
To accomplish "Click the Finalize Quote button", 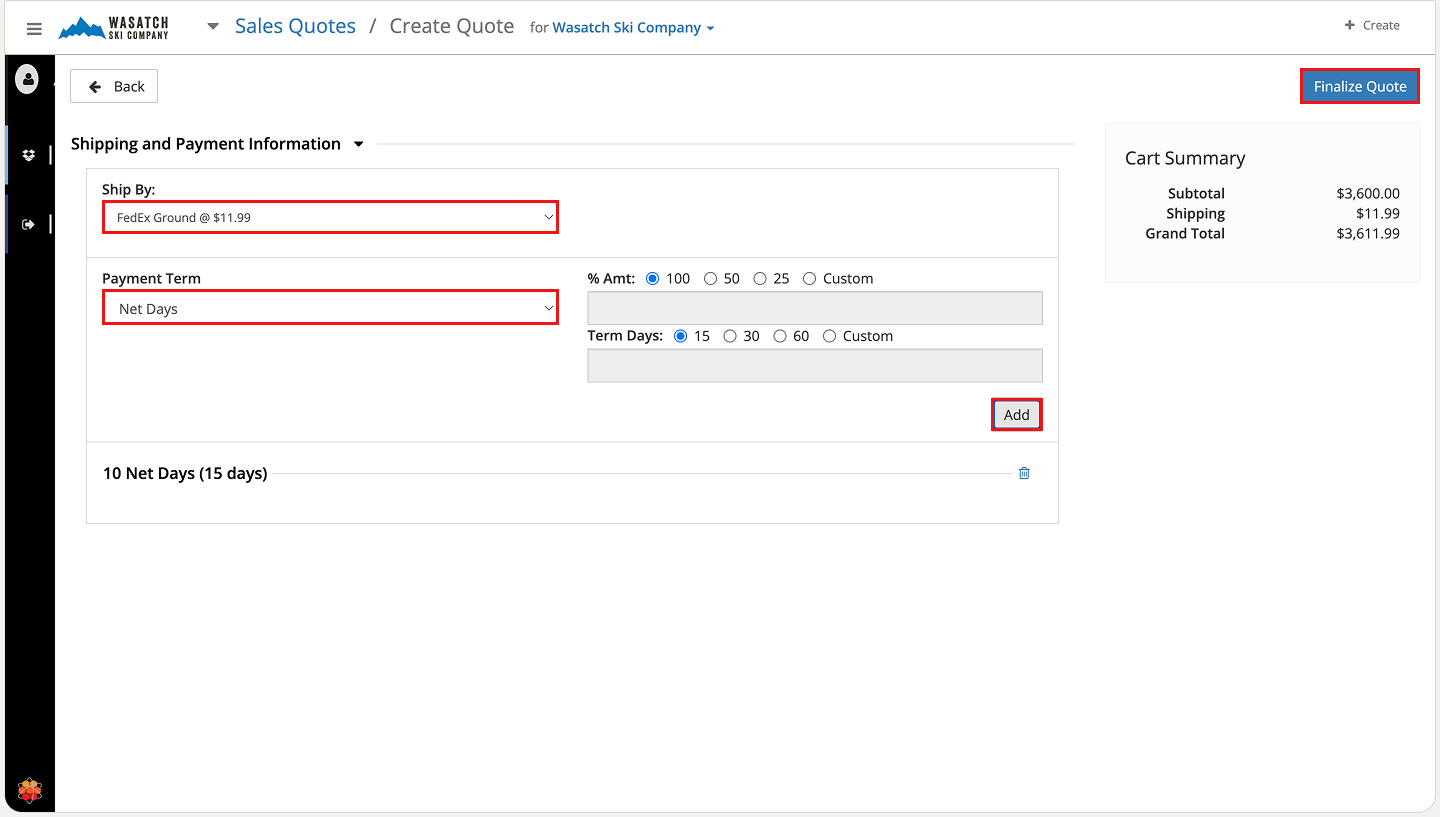I will coord(1359,86).
